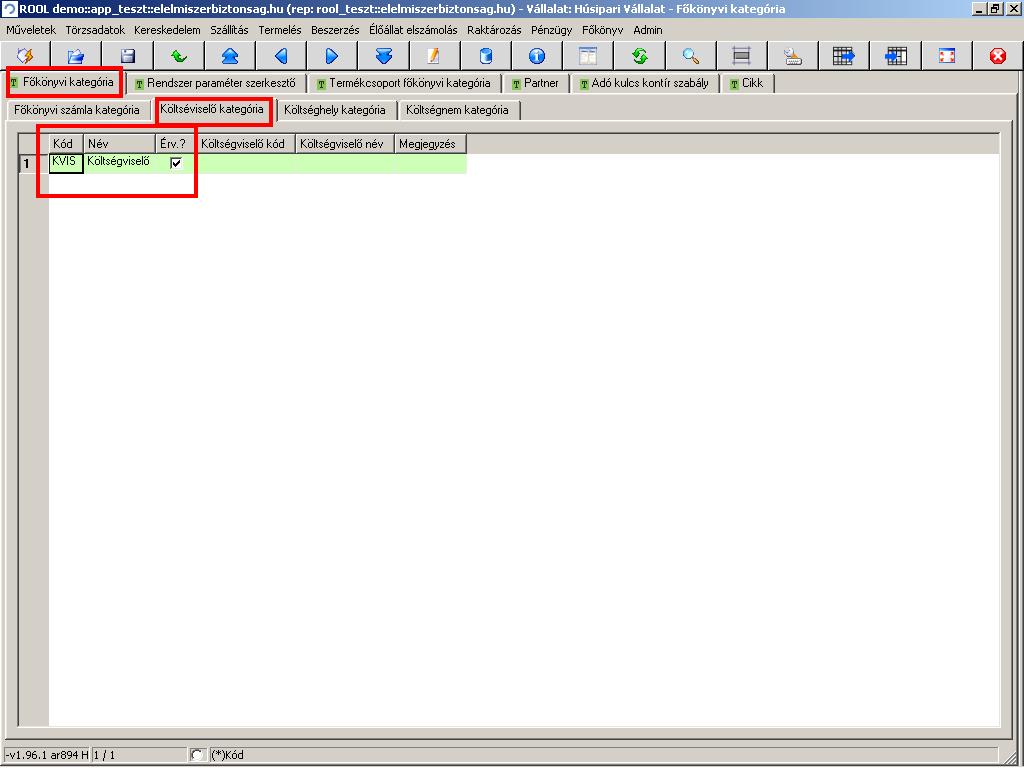Click the form layout window icon
The height and width of the screenshot is (768, 1024).
pyautogui.click(x=588, y=56)
